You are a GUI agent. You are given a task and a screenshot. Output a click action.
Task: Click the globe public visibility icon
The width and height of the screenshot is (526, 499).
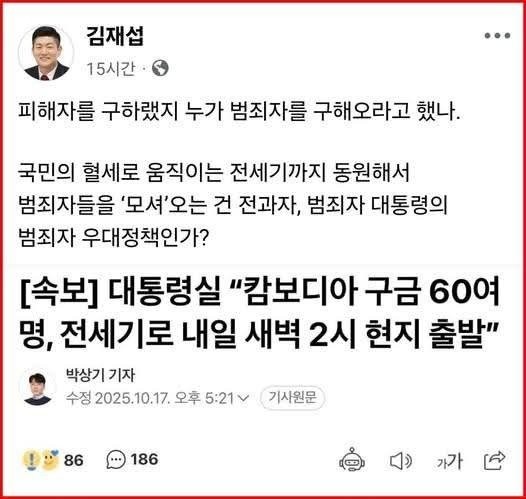tap(160, 68)
